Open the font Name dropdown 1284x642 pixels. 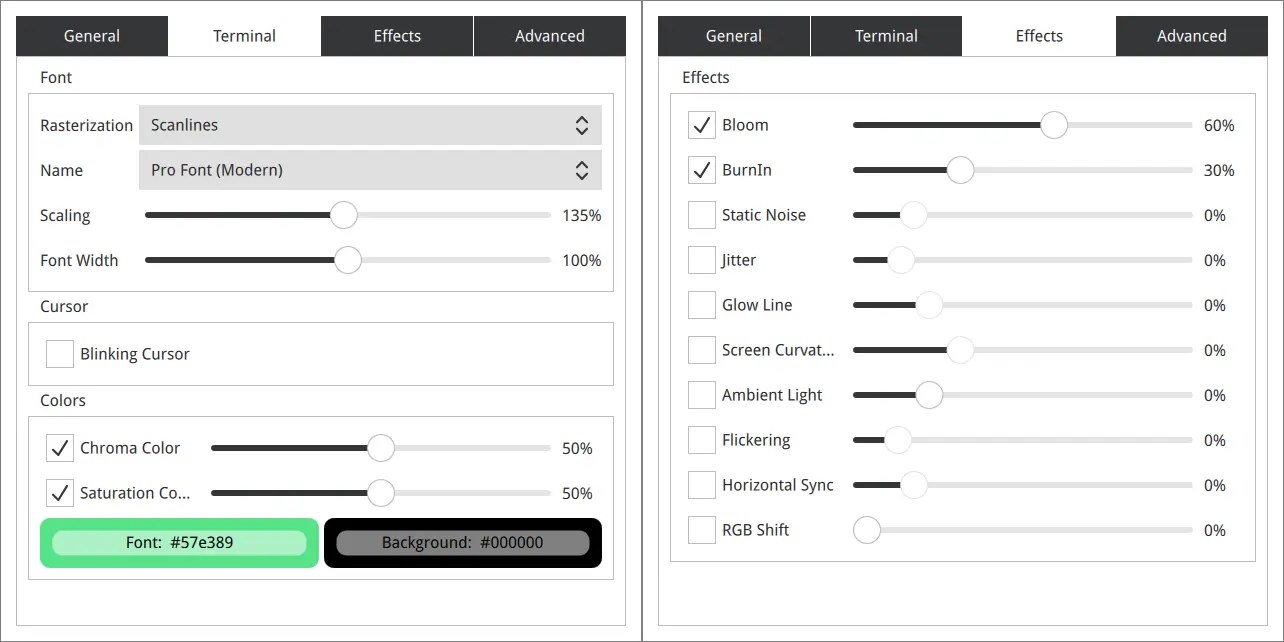click(370, 170)
